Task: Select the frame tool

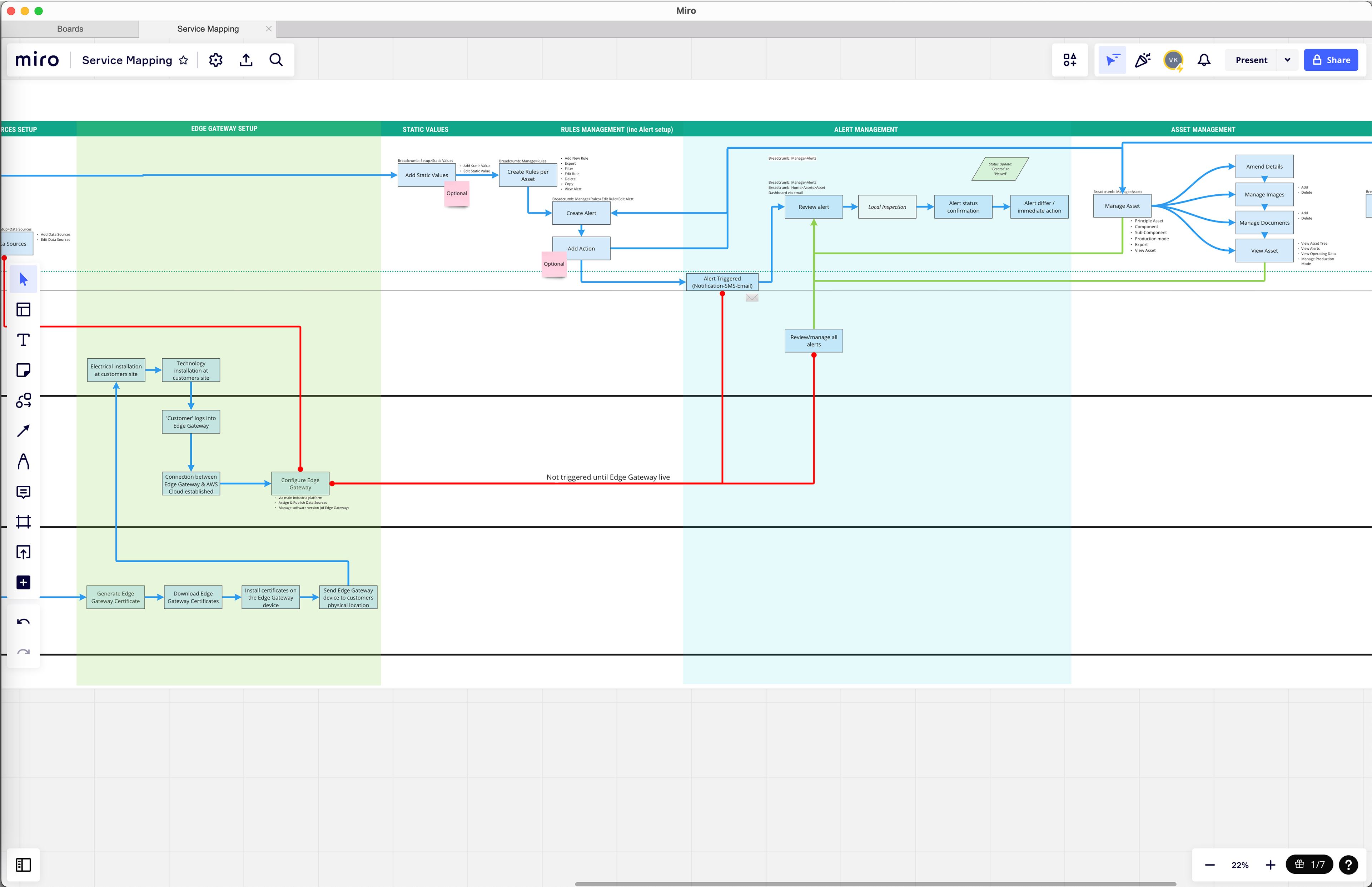Action: [23, 522]
